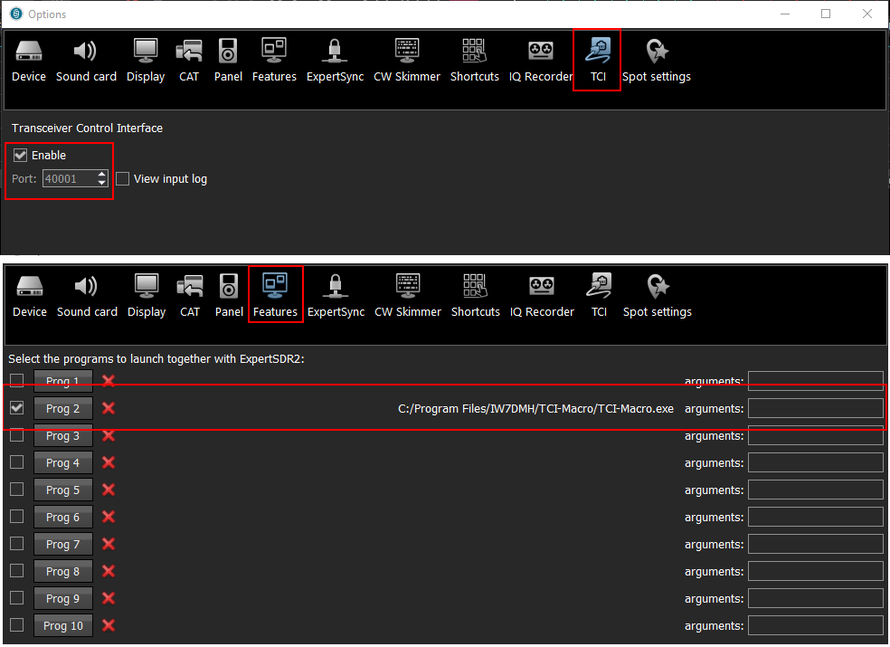Click the Port 40001 input field
890x647 pixels.
coord(69,179)
